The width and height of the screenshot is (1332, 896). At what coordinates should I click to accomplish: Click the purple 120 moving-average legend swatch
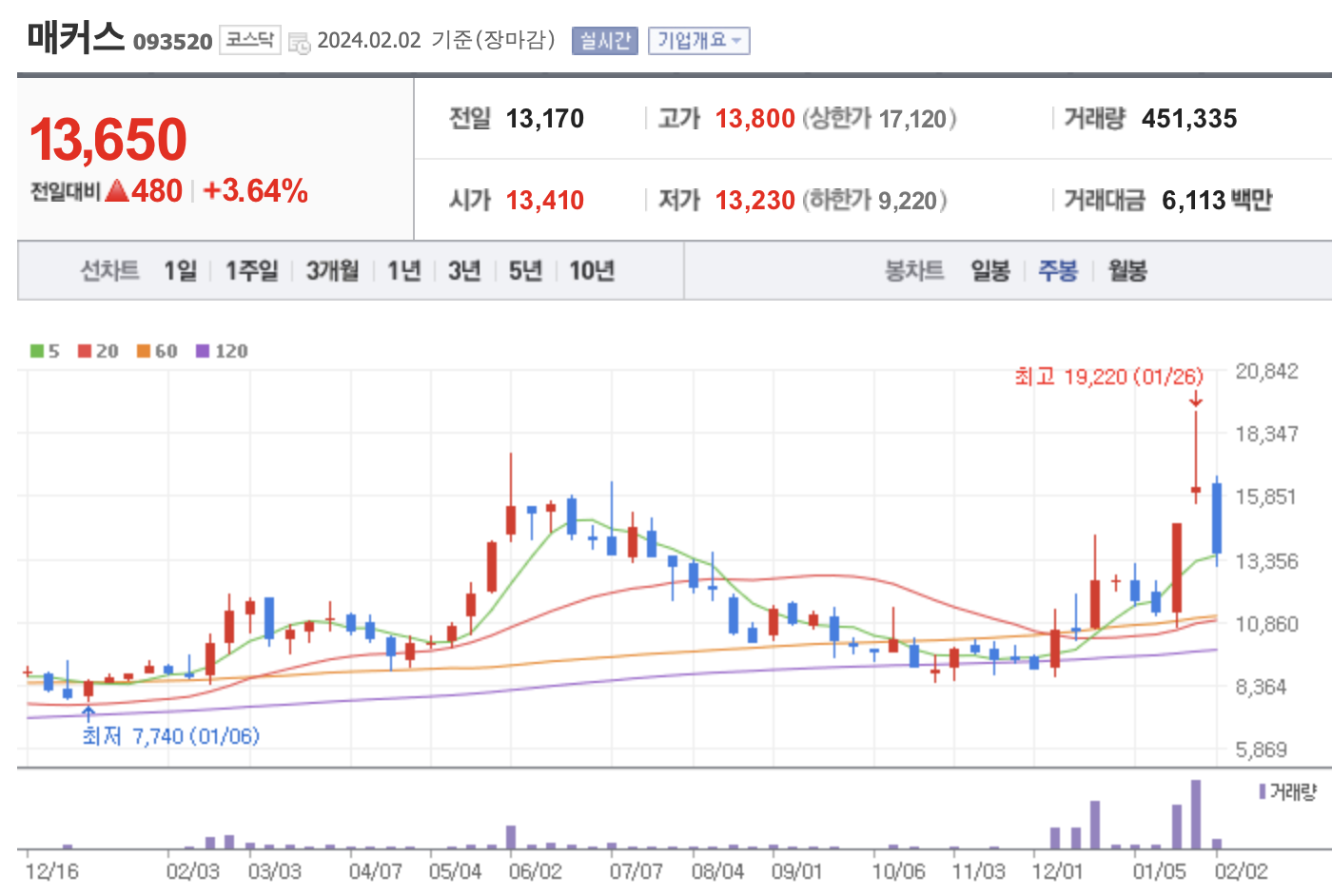[x=203, y=351]
